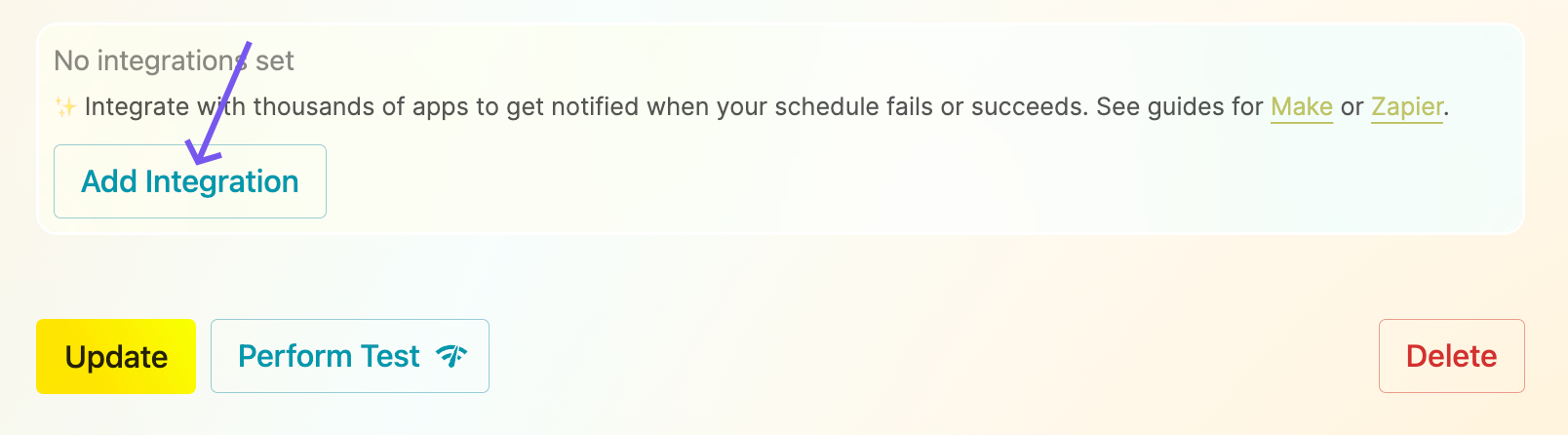Click the word 'Update' on the yellow button
Screen dimensions: 1568x435
(116, 357)
